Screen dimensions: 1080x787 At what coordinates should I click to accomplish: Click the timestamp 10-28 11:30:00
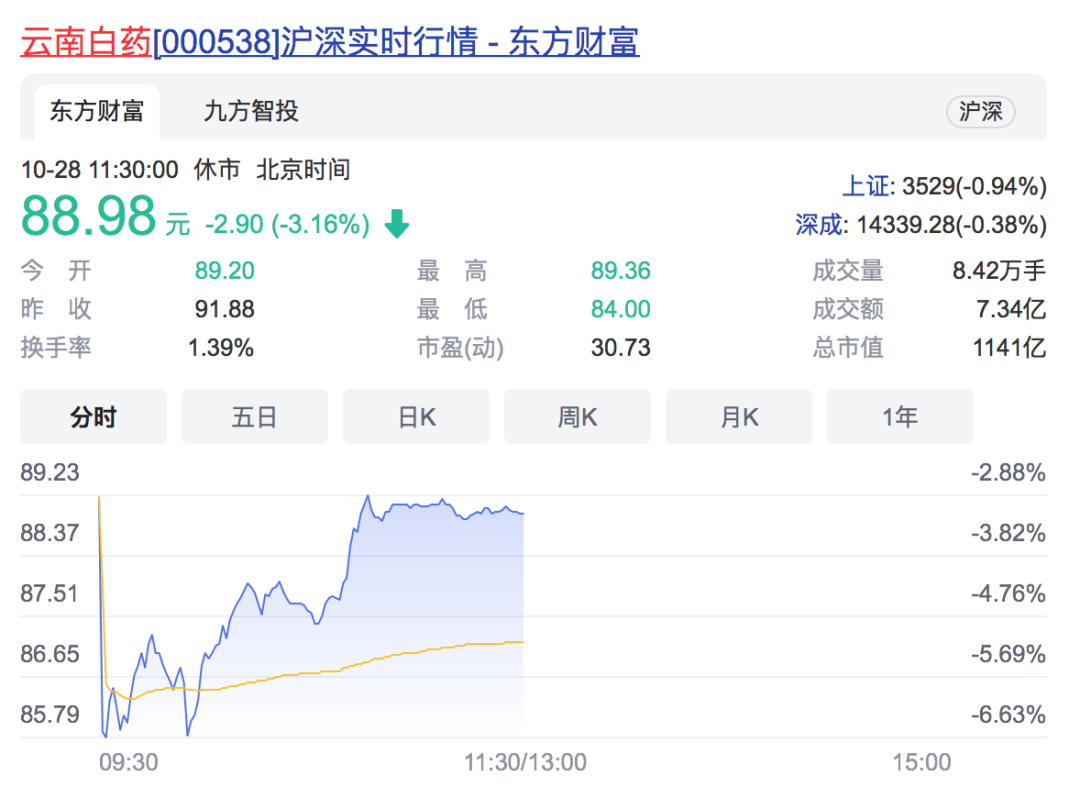point(100,169)
